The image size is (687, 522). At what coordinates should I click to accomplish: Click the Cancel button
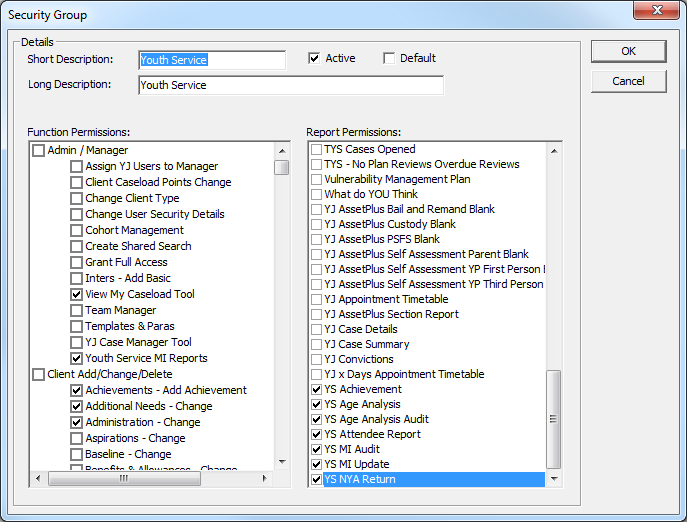pyautogui.click(x=628, y=81)
